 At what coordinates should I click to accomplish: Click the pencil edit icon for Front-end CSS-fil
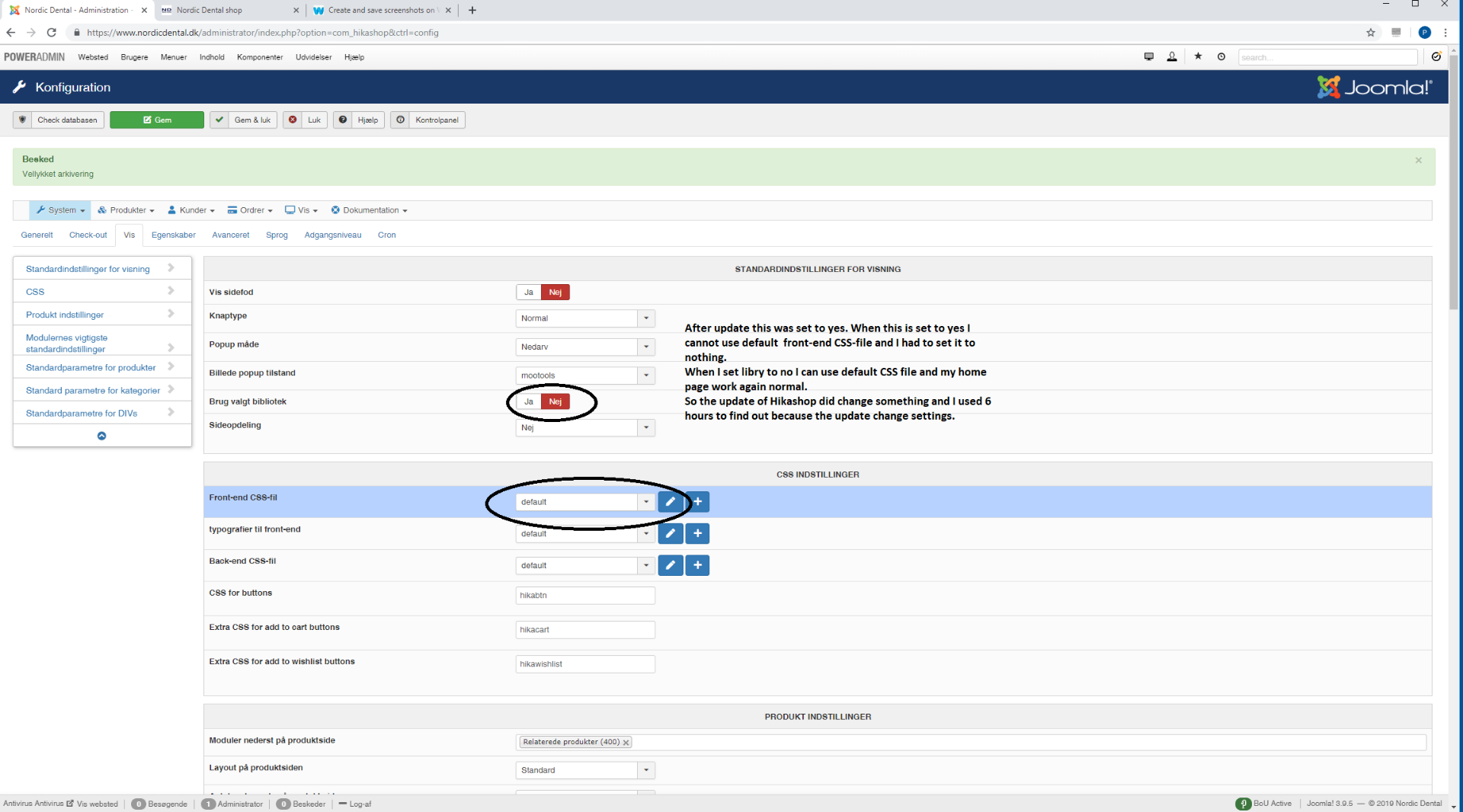click(670, 502)
